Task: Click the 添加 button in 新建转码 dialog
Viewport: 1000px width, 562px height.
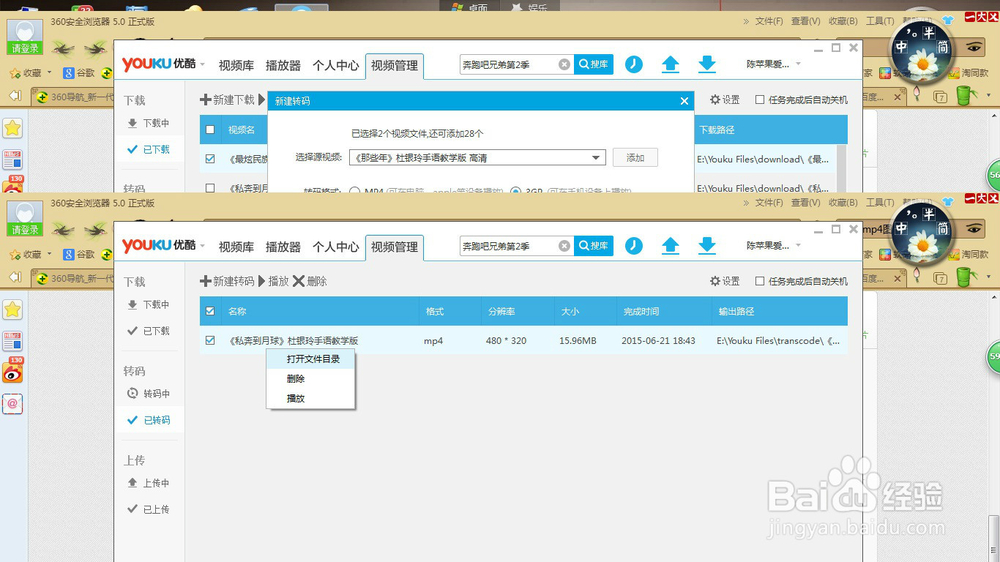Action: click(x=635, y=158)
